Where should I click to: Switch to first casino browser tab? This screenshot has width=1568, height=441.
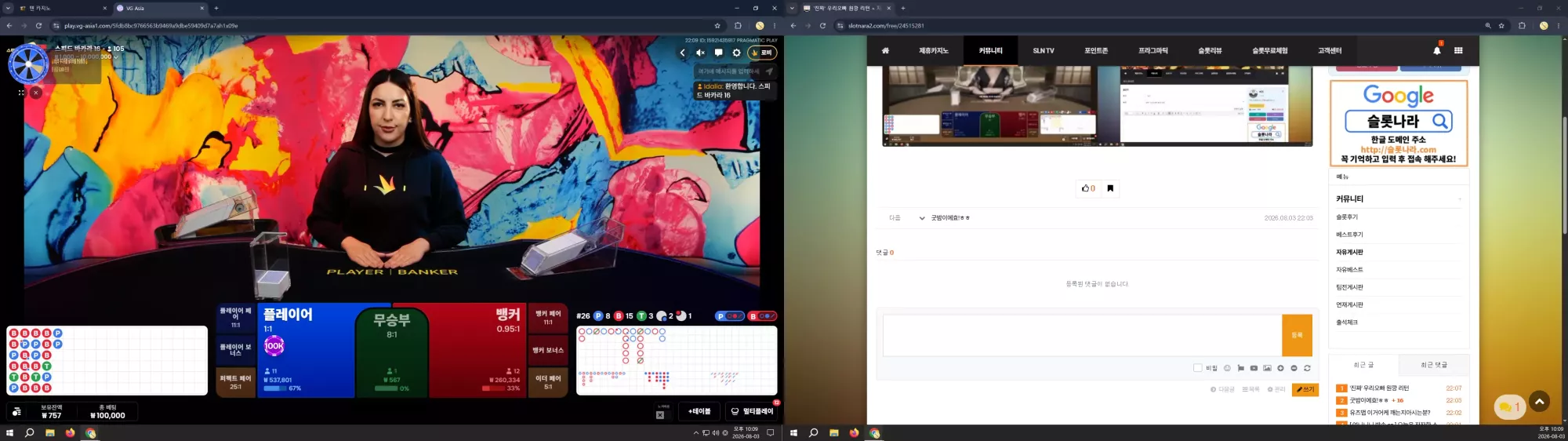click(63, 8)
